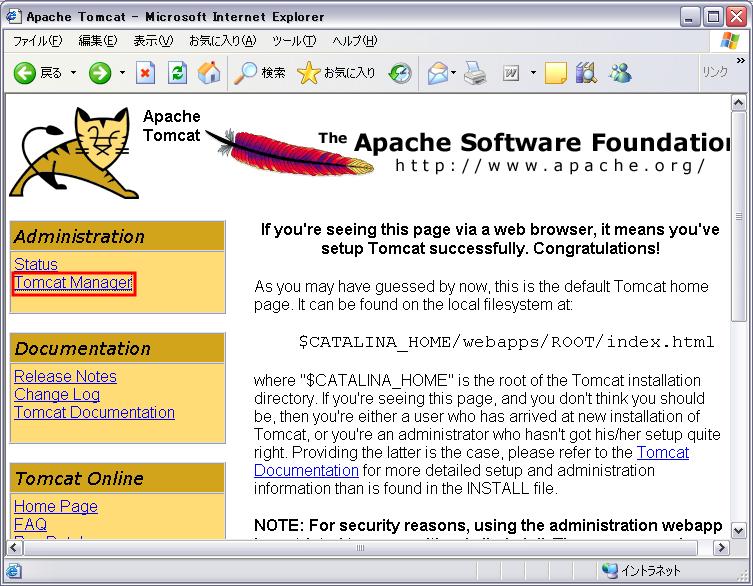753x586 pixels.
Task: Click the IE page icon in title bar
Action: (13, 16)
